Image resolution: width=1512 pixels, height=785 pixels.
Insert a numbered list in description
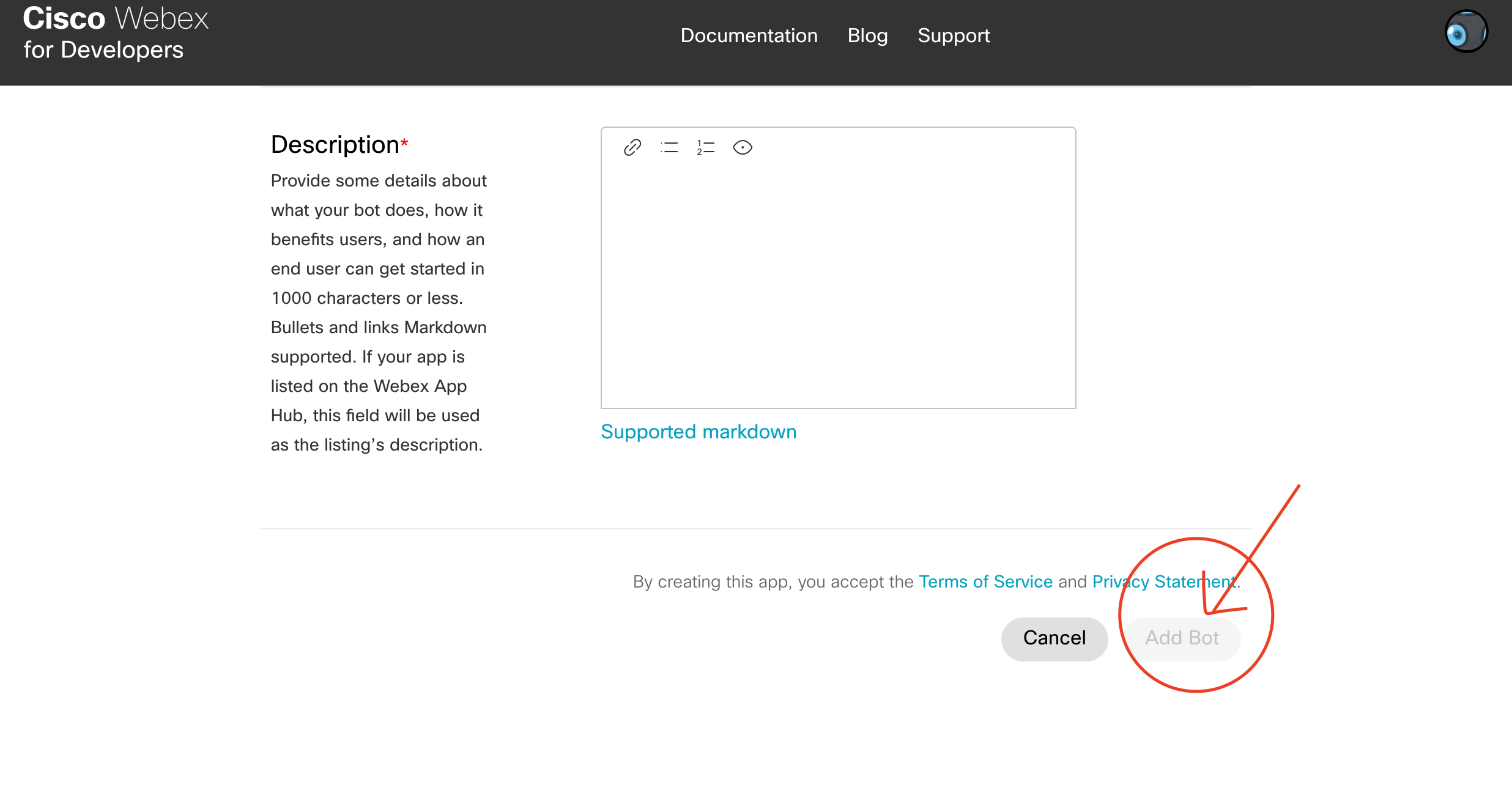(705, 147)
